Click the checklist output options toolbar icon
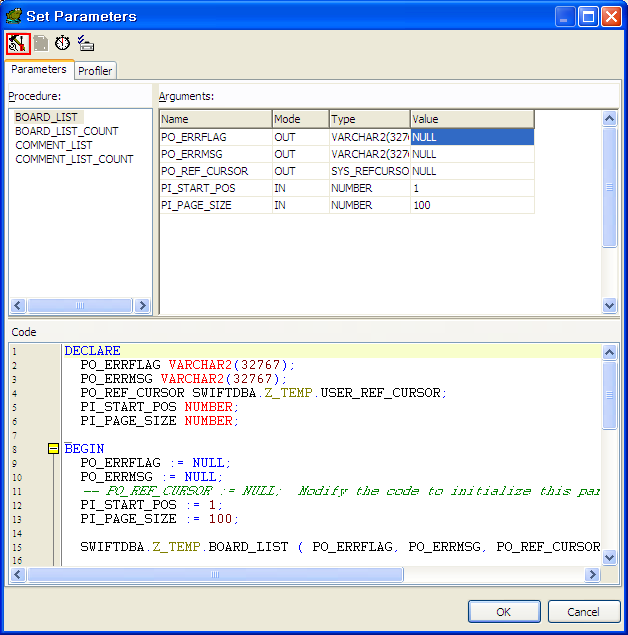This screenshot has height=635, width=628. tap(86, 43)
